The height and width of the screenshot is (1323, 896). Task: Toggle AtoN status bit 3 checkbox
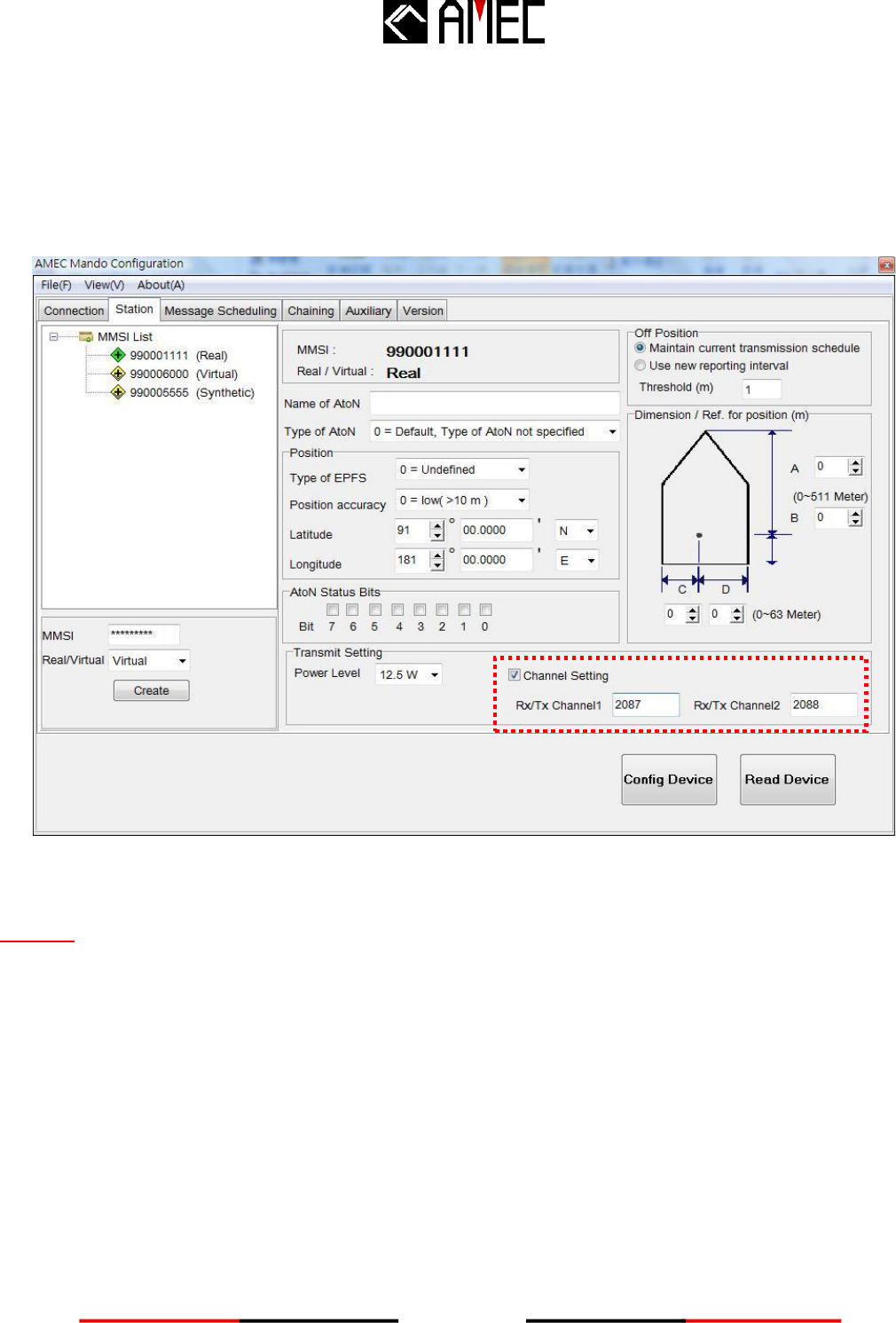click(420, 610)
